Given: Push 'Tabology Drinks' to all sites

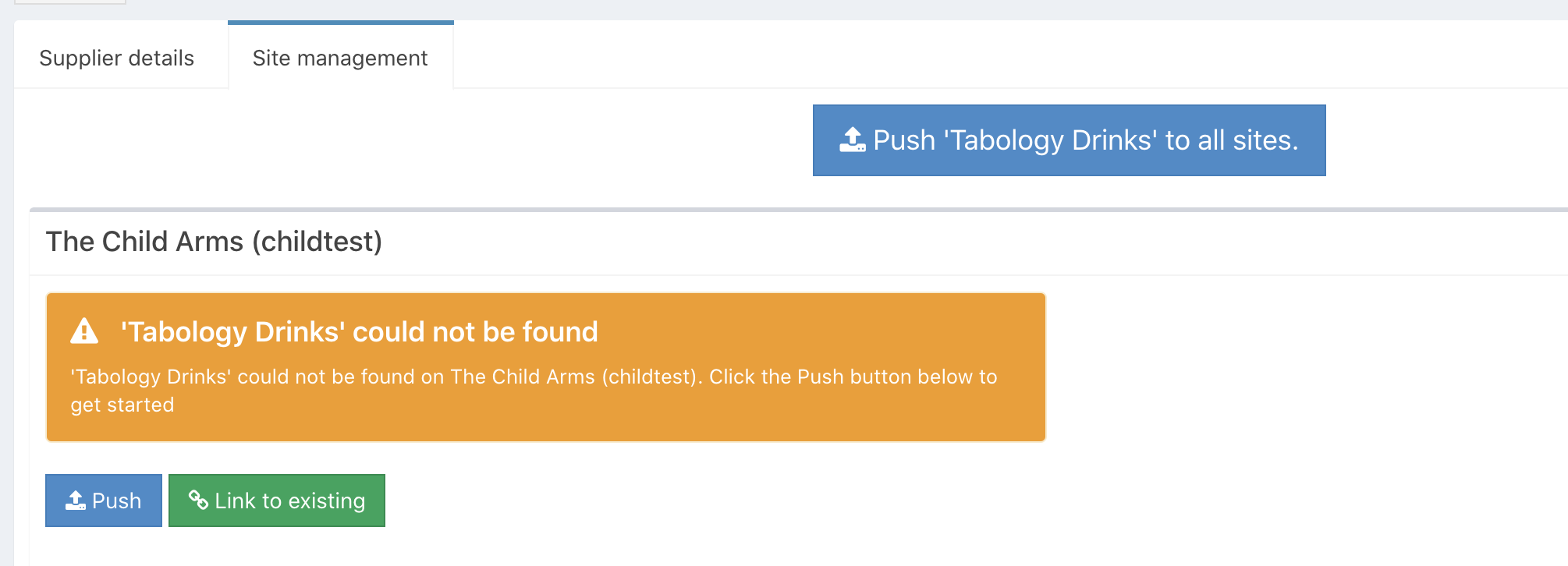Looking at the screenshot, I should click(1069, 140).
